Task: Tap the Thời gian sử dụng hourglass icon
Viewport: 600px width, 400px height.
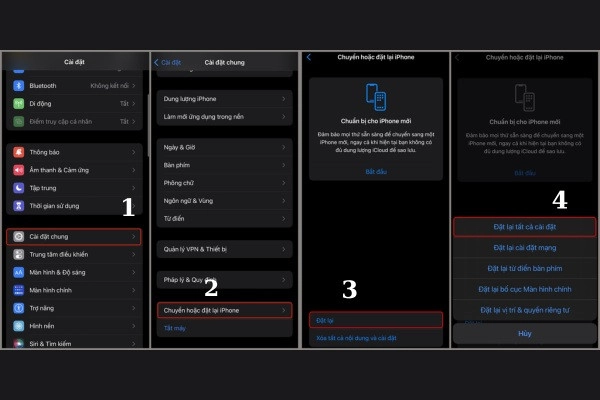Action: tap(18, 204)
